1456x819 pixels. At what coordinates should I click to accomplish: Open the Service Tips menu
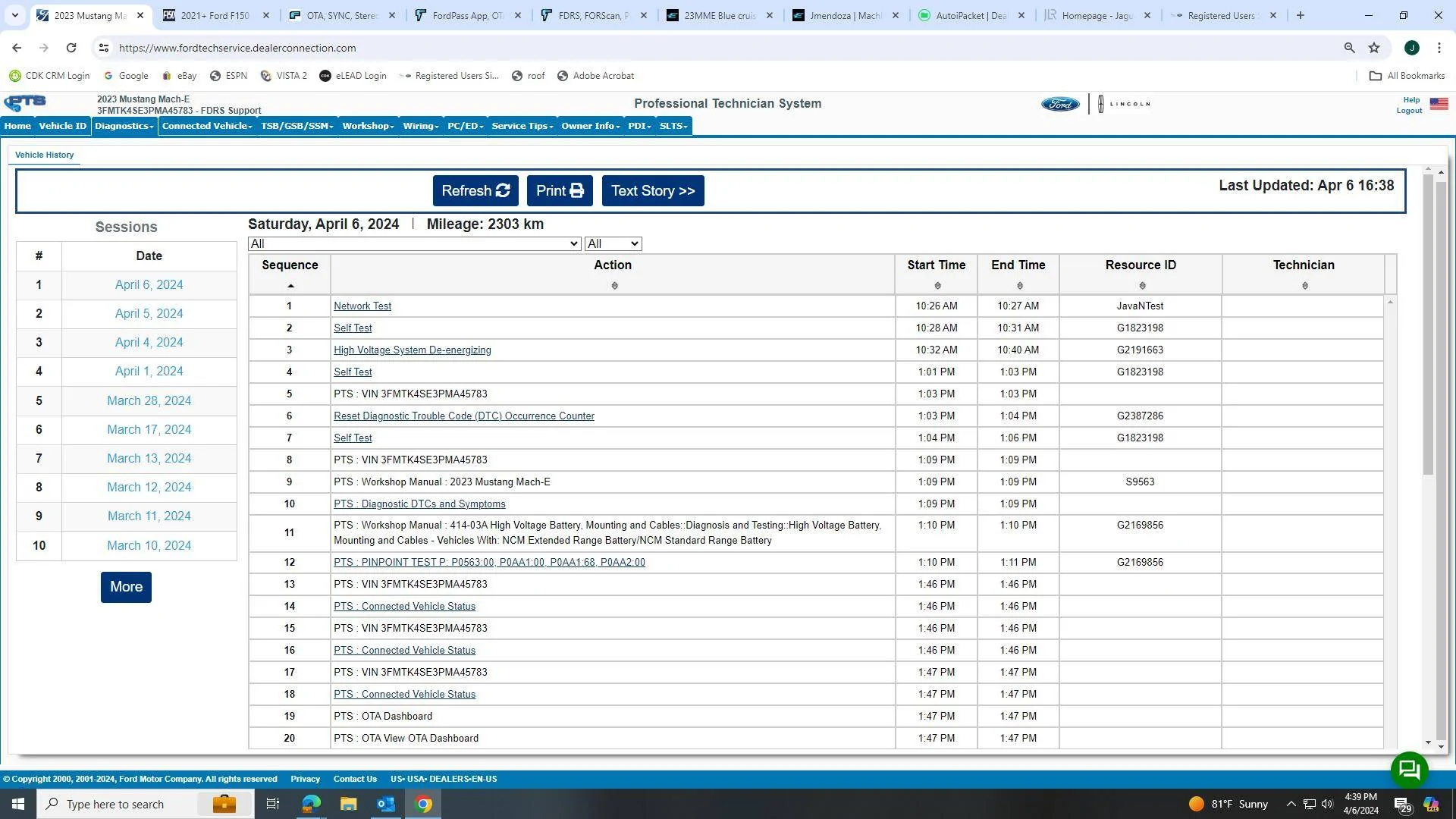click(522, 126)
